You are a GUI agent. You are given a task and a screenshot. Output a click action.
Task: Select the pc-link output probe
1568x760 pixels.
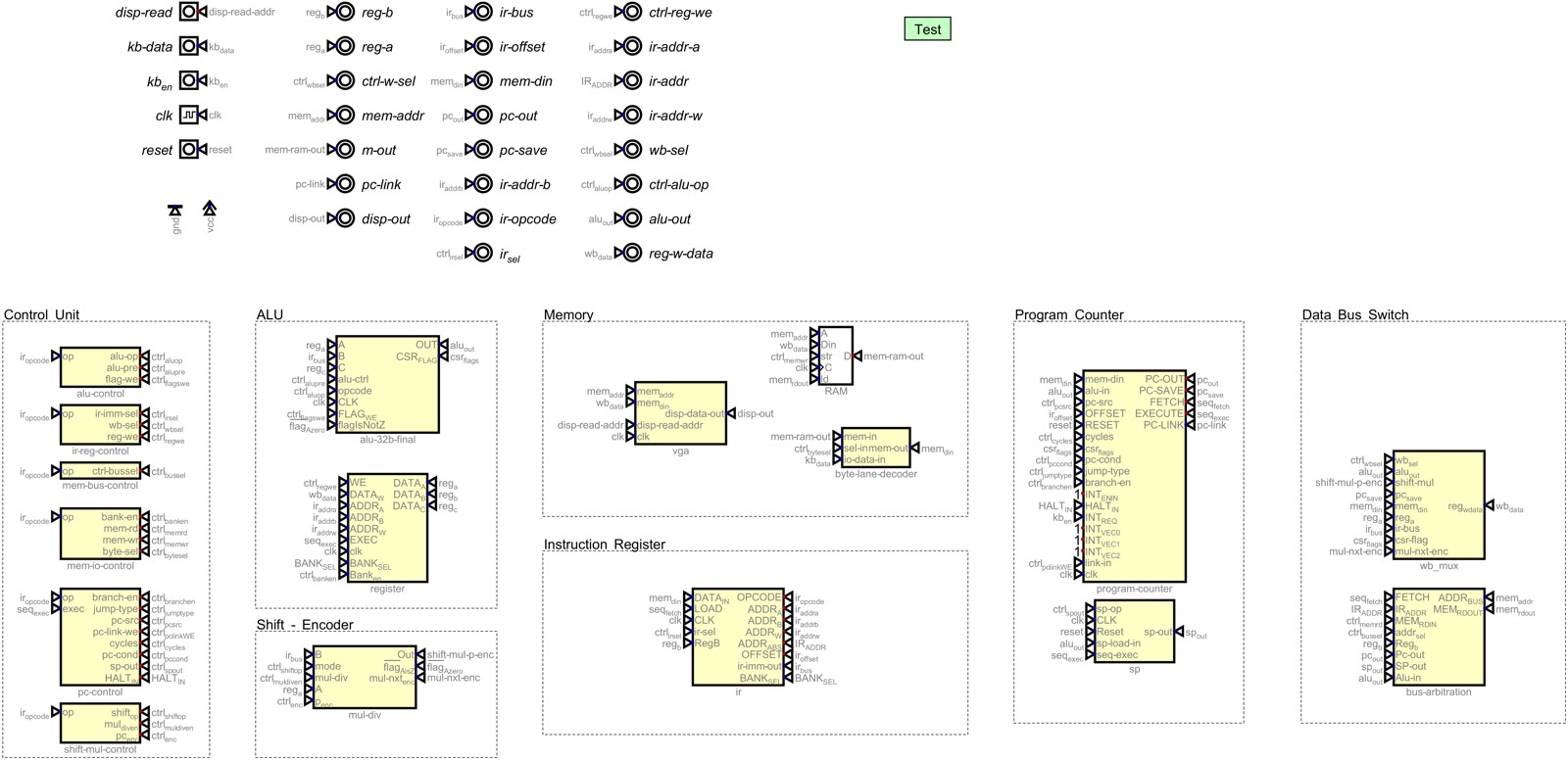[345, 184]
